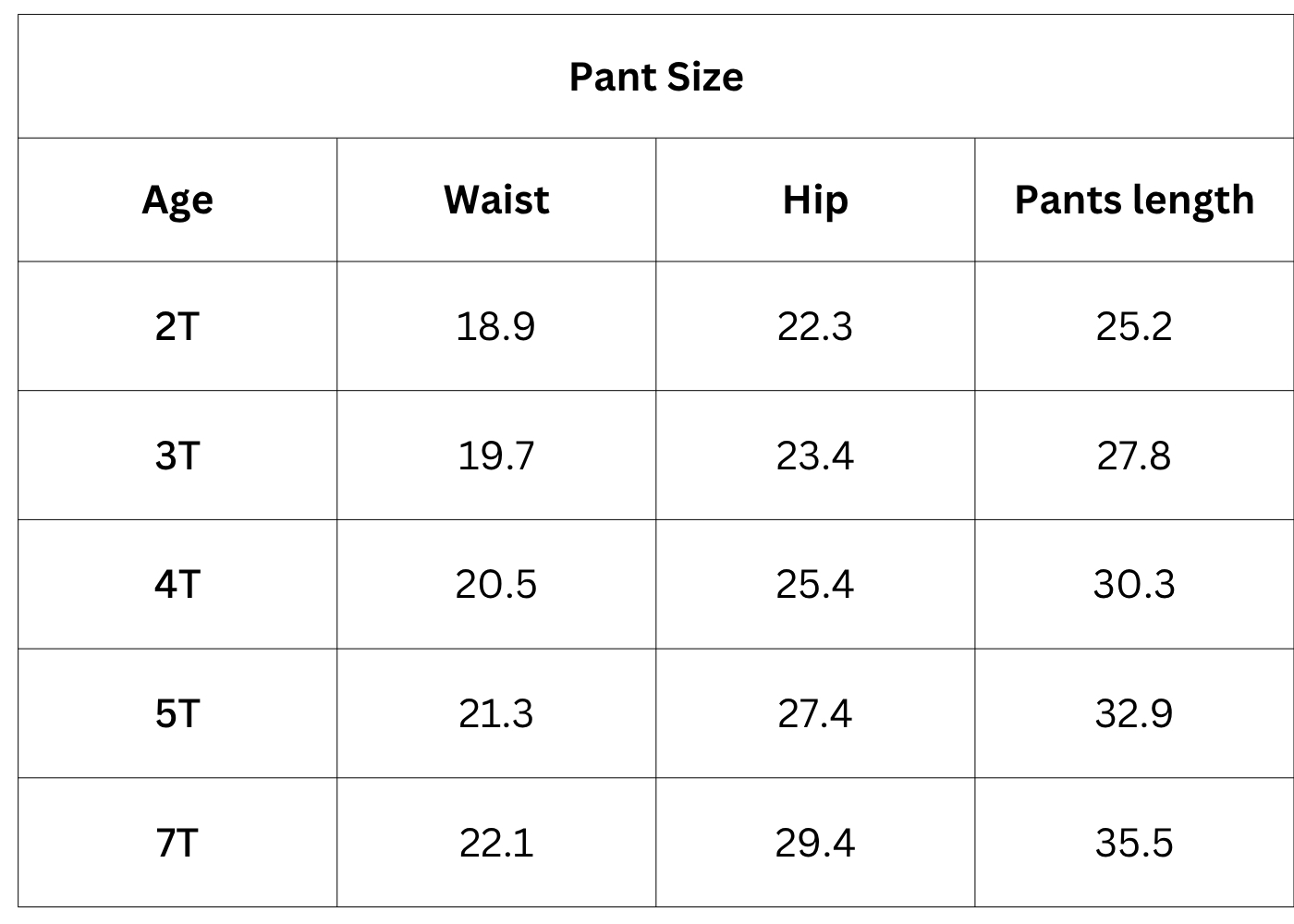Select hip value 22.3

(815, 326)
